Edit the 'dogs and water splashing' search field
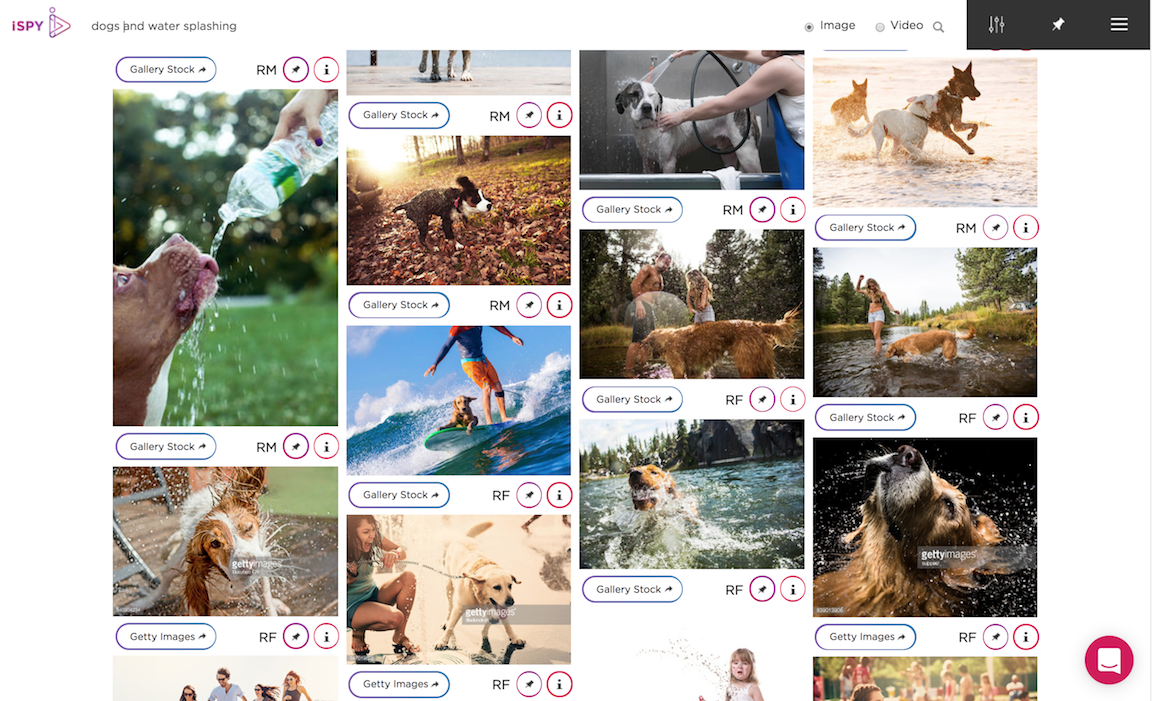 [164, 26]
